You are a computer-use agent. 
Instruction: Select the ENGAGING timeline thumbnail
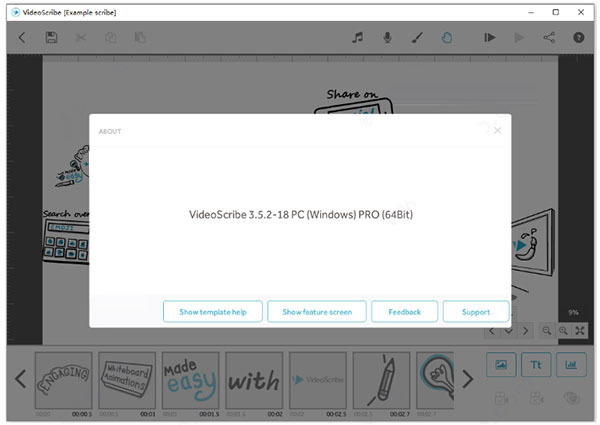tap(64, 381)
